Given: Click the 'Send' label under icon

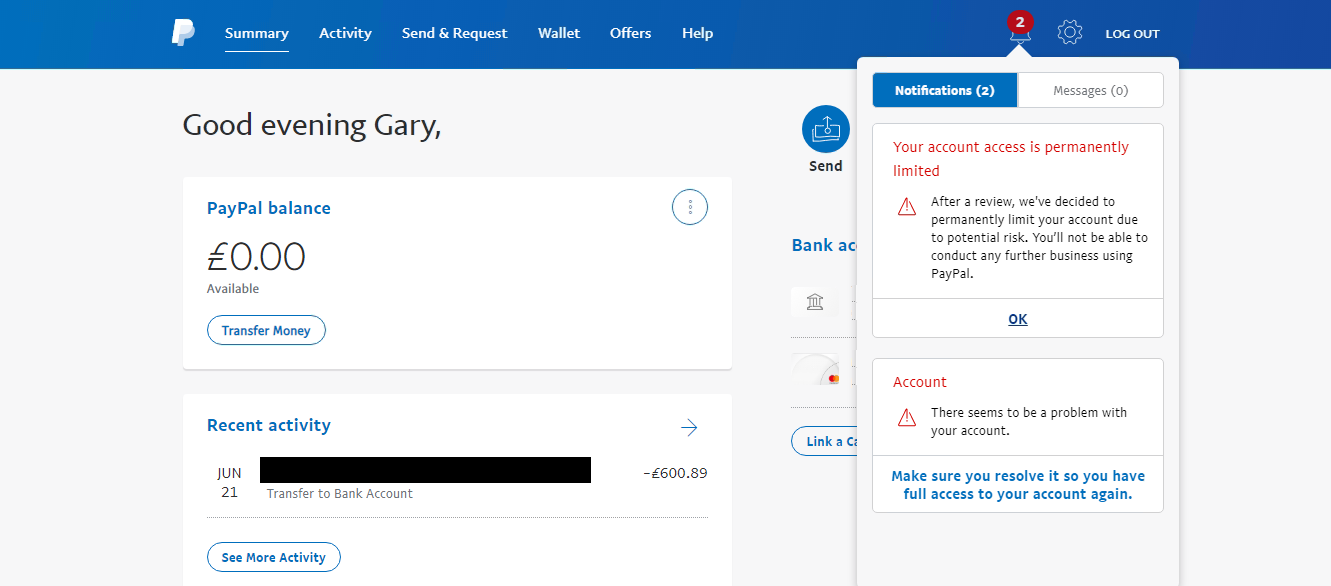Looking at the screenshot, I should point(826,166).
